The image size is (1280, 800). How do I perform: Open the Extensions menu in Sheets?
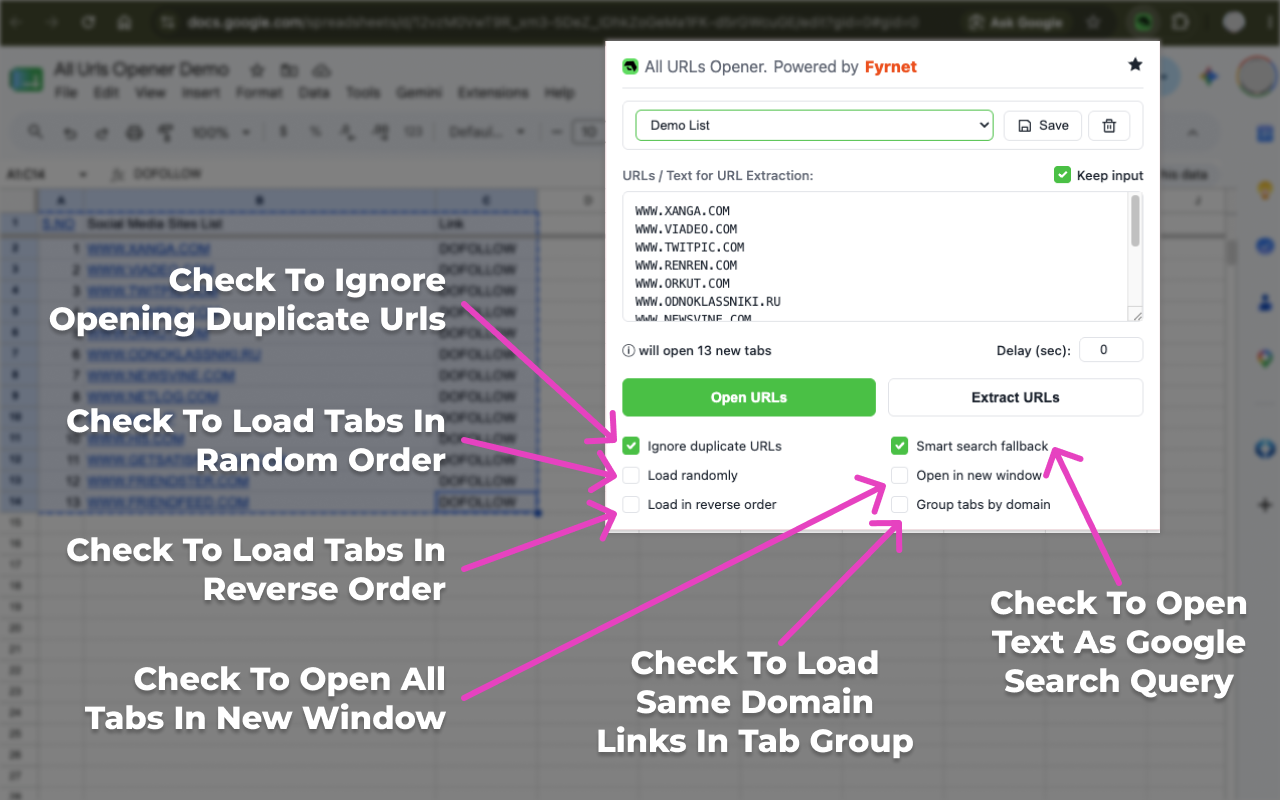(x=493, y=93)
